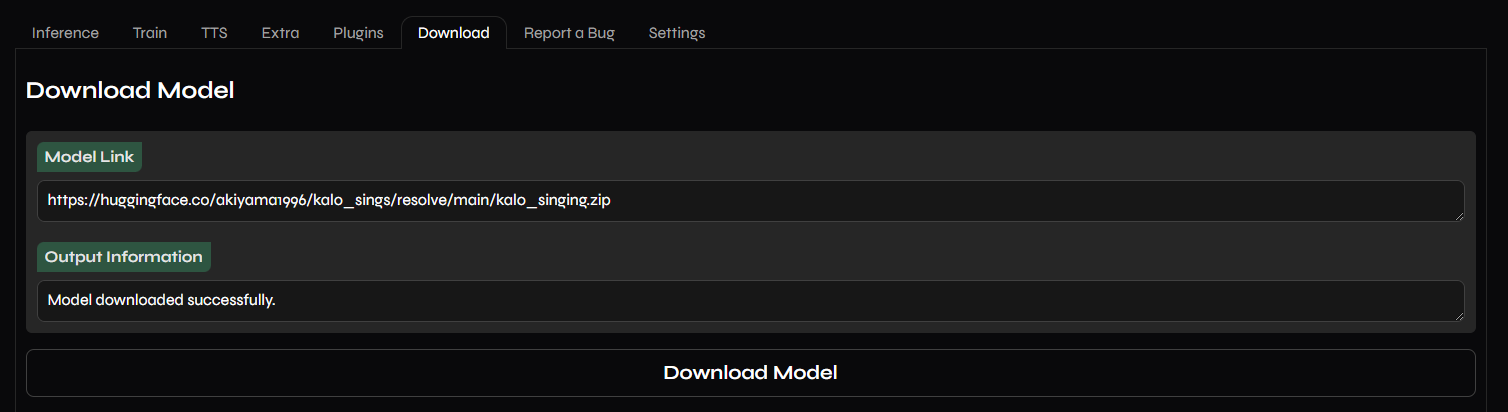Open the Plugins tab

[358, 33]
